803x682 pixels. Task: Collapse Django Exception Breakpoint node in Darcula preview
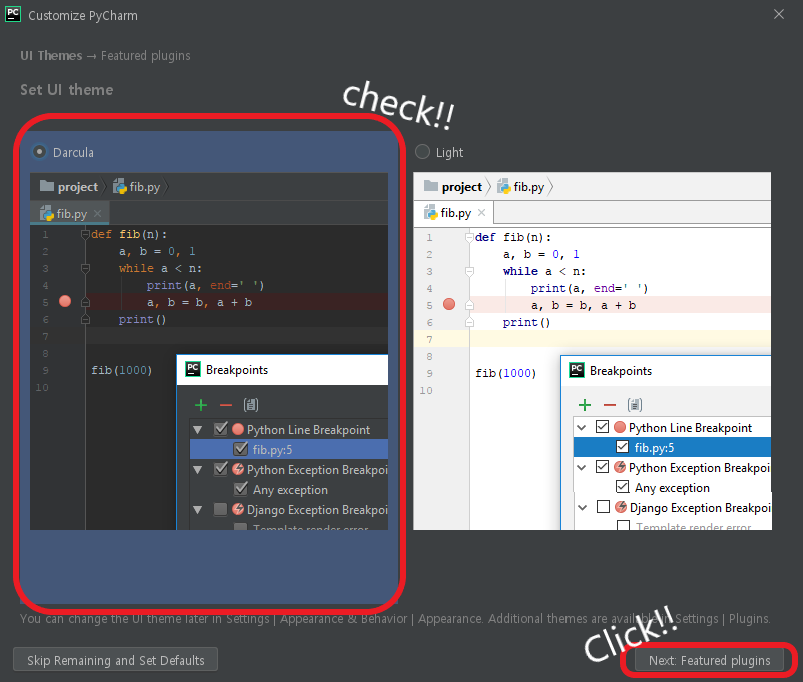pos(198,509)
